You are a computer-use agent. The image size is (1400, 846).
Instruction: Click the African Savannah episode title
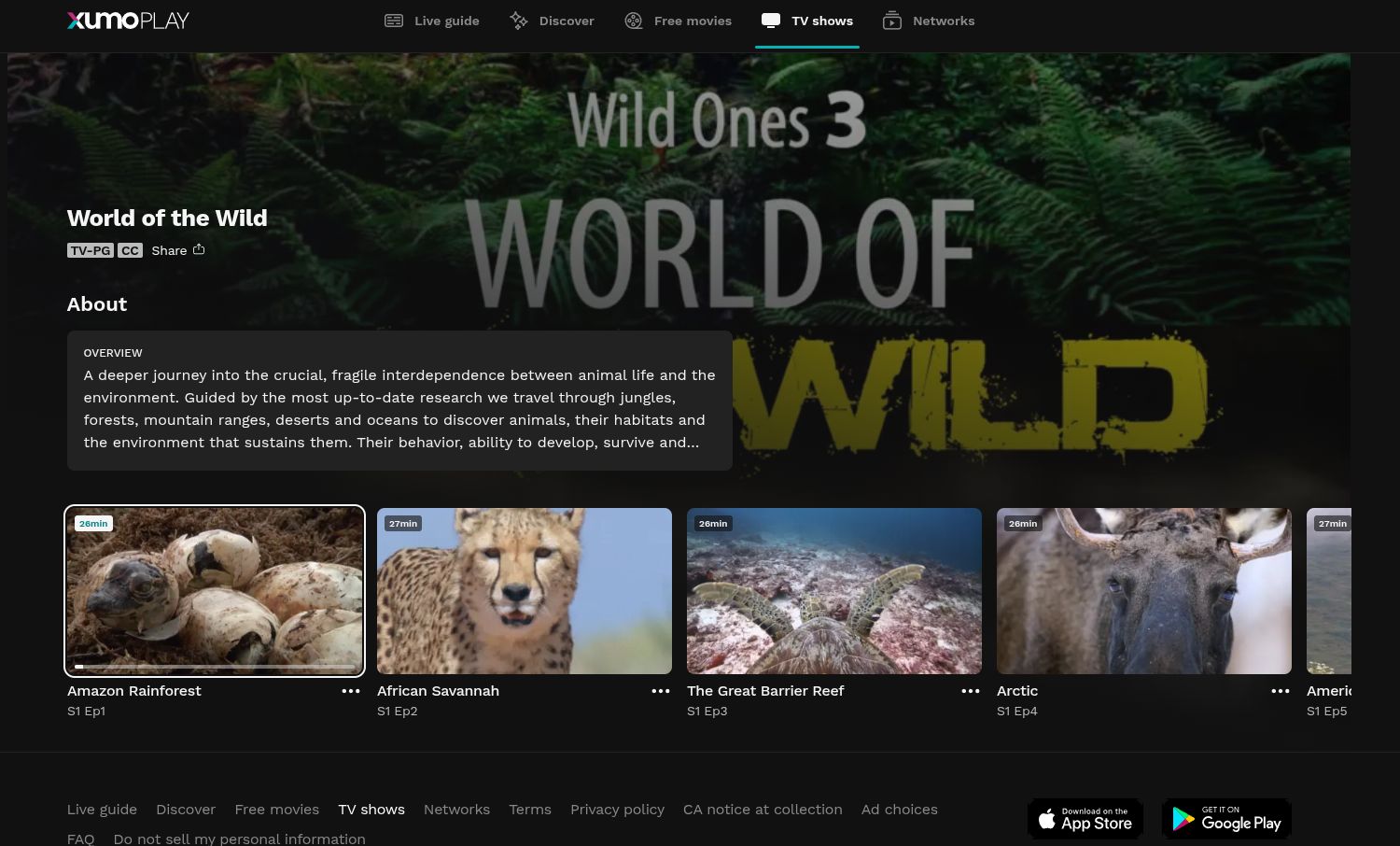pos(438,691)
